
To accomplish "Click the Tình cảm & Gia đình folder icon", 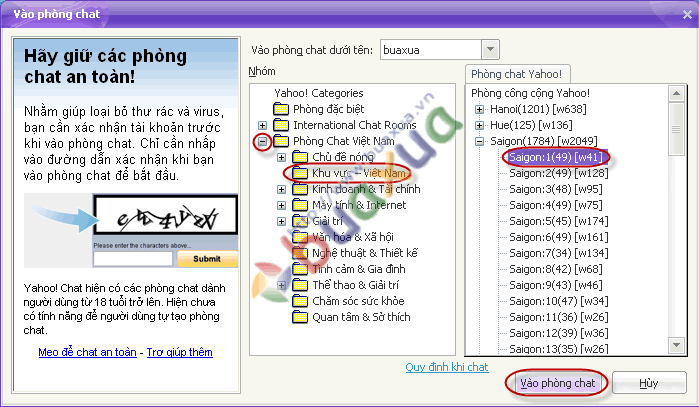I will [300, 269].
